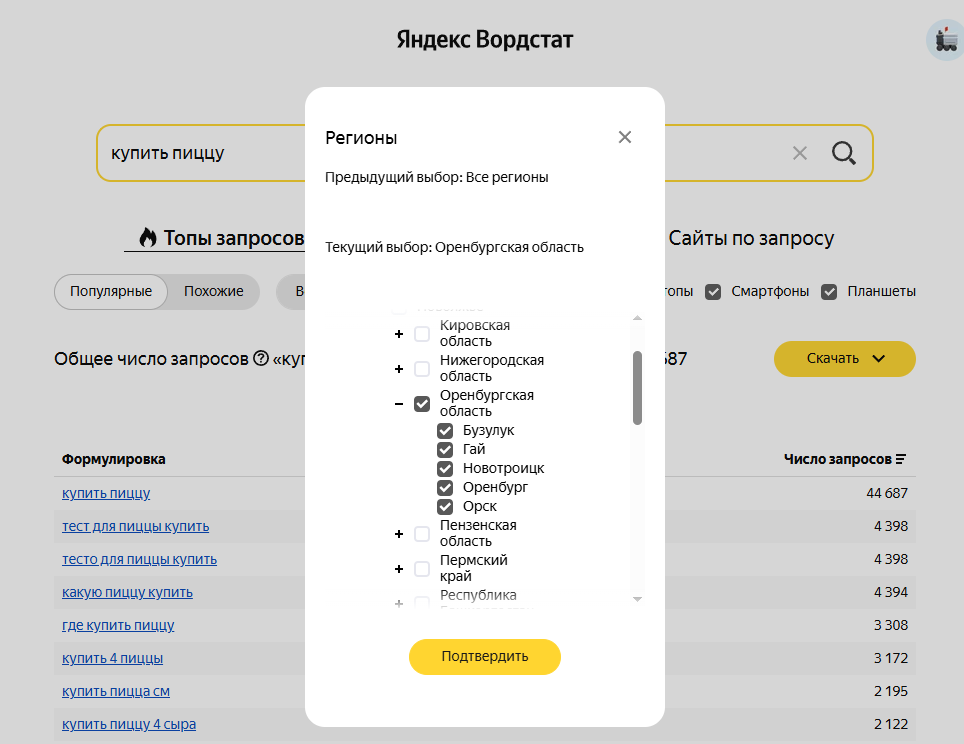Open the Скачать dropdown

(845, 358)
